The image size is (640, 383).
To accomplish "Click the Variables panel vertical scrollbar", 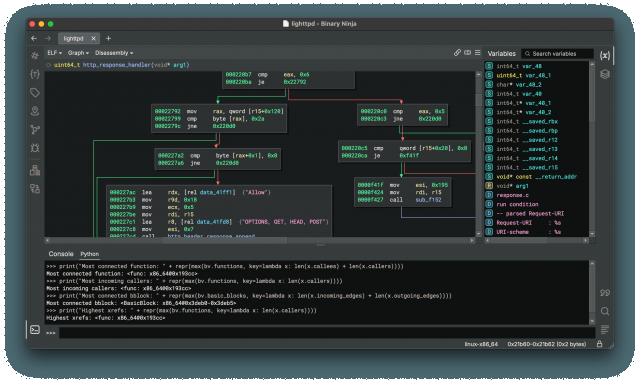I will pyautogui.click(x=592, y=149).
